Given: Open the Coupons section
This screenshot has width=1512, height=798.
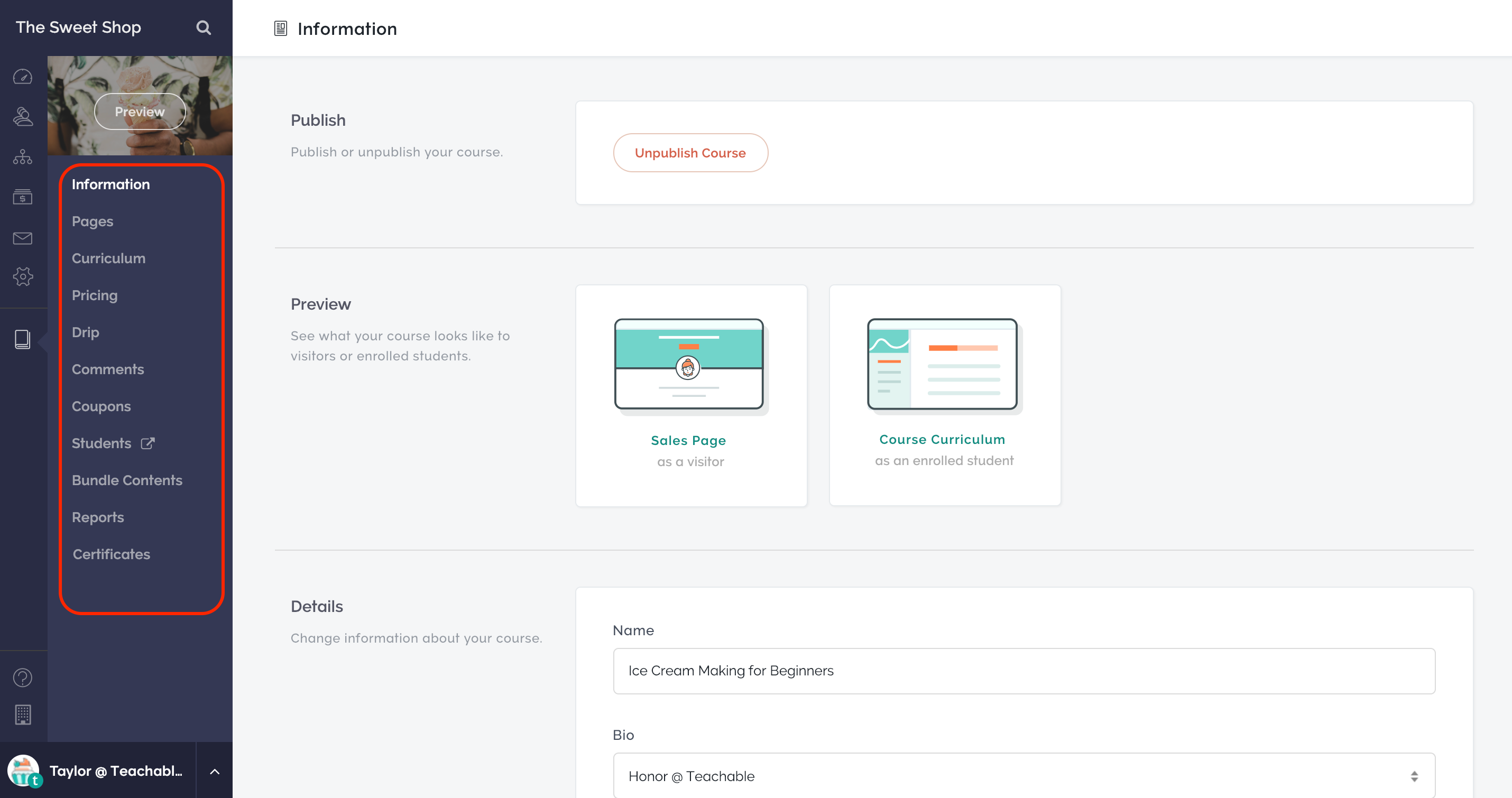Looking at the screenshot, I should pyautogui.click(x=102, y=406).
